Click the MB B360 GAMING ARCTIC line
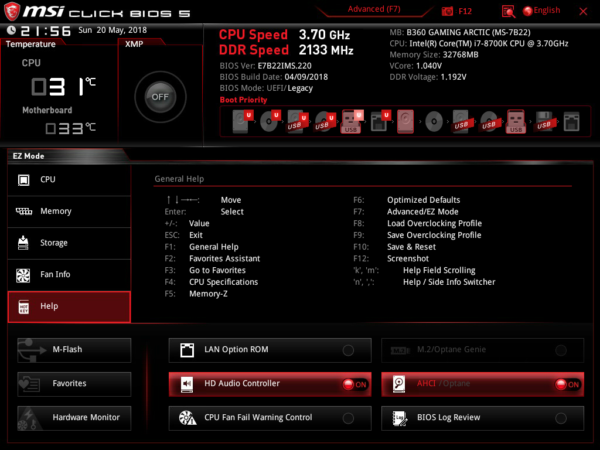Viewport: 600px width, 450px height. tap(460, 32)
